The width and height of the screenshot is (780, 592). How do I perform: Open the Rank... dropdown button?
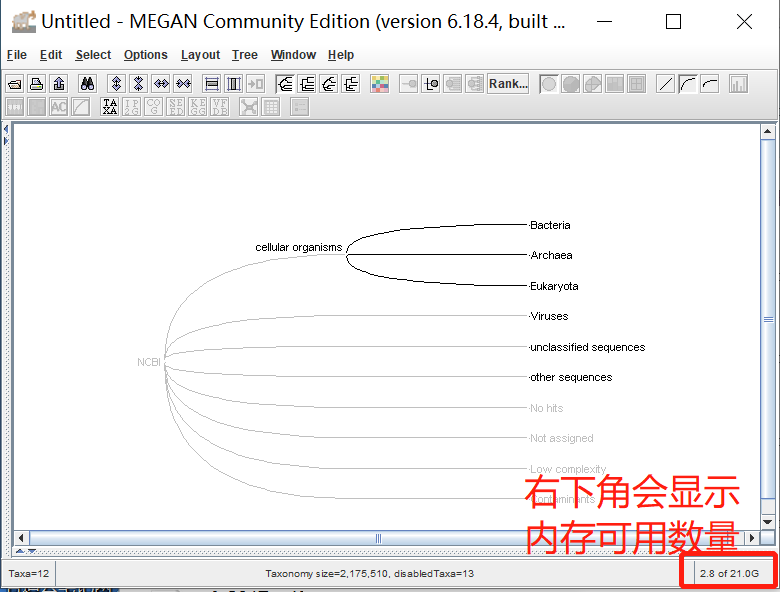(x=508, y=84)
